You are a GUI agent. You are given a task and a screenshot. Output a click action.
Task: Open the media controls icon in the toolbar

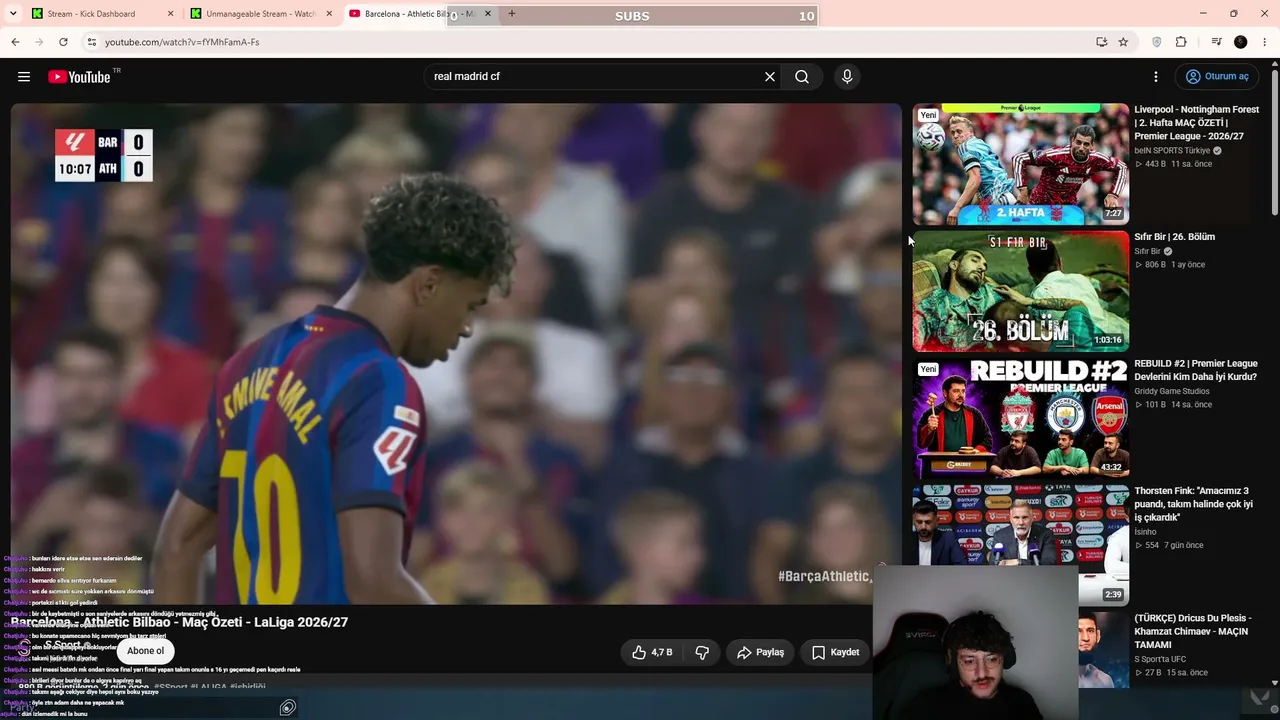(x=1216, y=42)
